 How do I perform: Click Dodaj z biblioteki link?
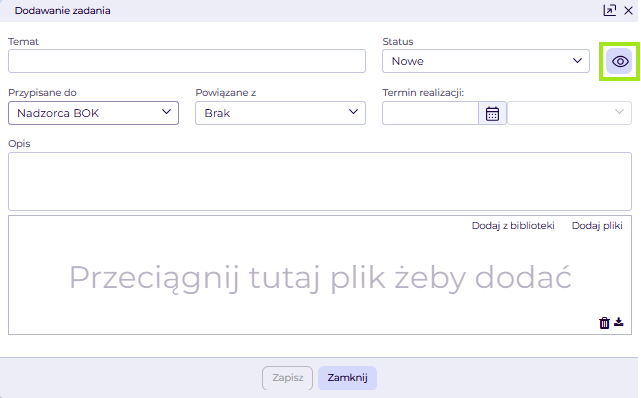coord(513,226)
